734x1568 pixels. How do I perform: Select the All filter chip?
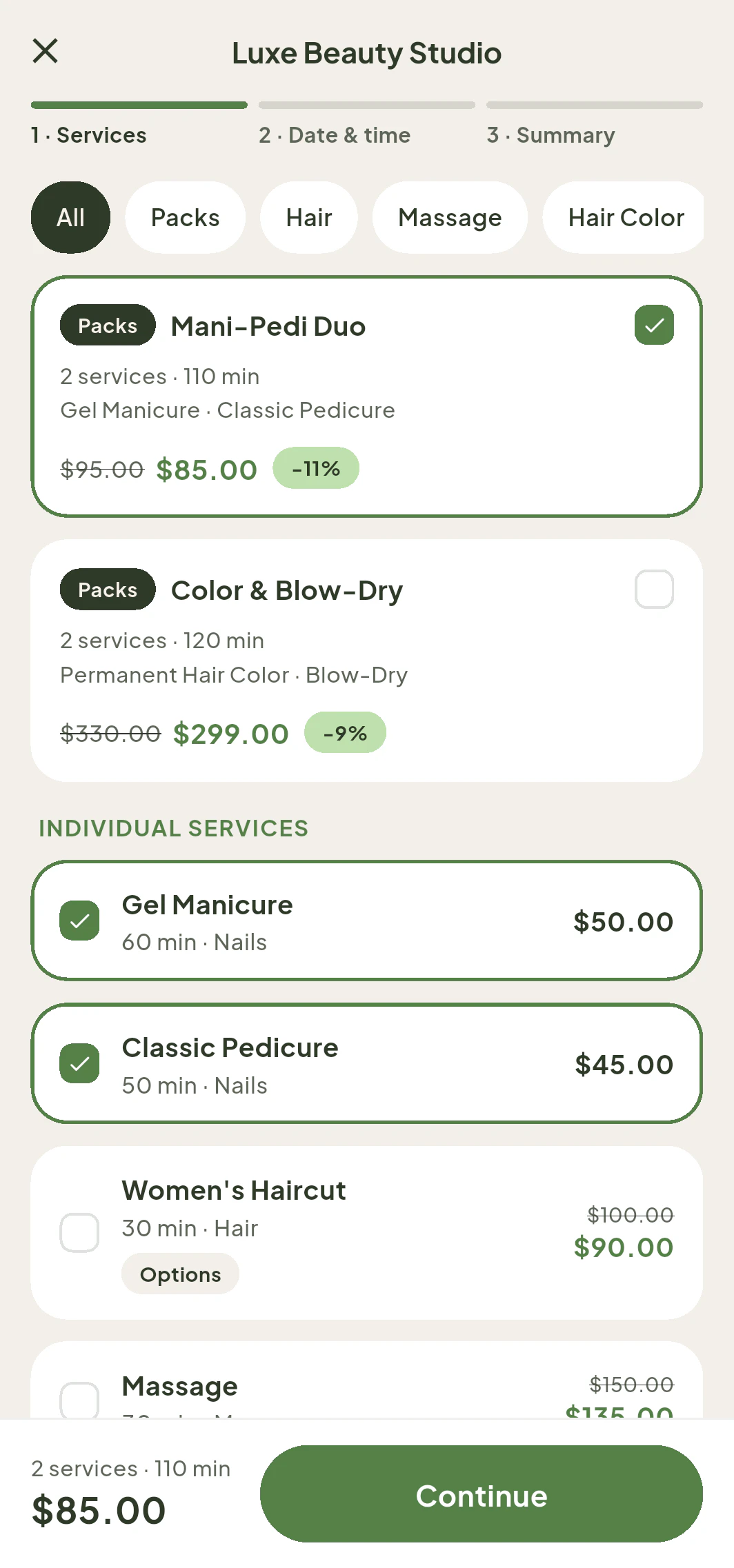pos(70,217)
